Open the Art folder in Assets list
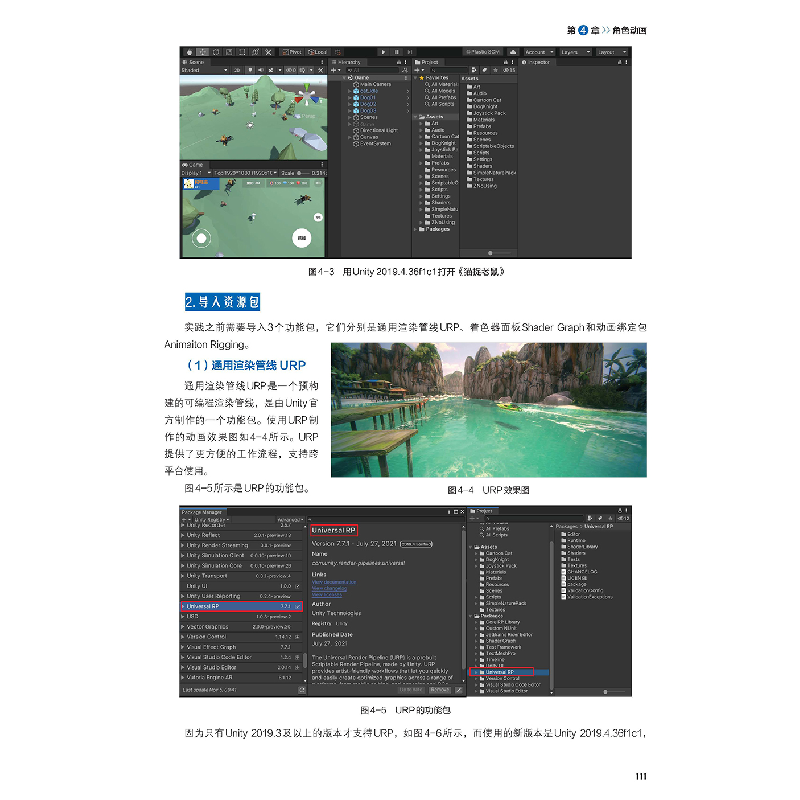The image size is (800, 800). 473,87
